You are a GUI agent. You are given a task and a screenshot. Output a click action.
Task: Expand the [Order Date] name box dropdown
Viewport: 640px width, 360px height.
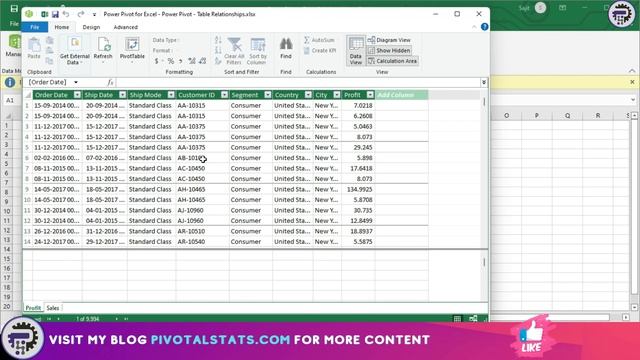[76, 82]
